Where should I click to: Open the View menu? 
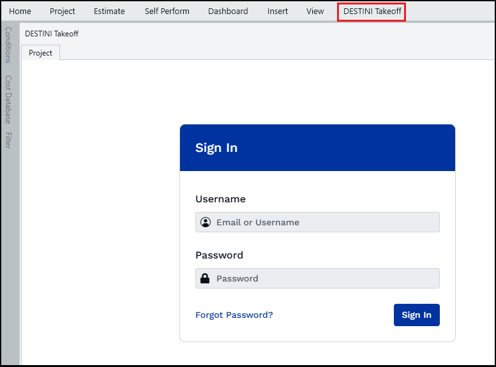pos(315,11)
